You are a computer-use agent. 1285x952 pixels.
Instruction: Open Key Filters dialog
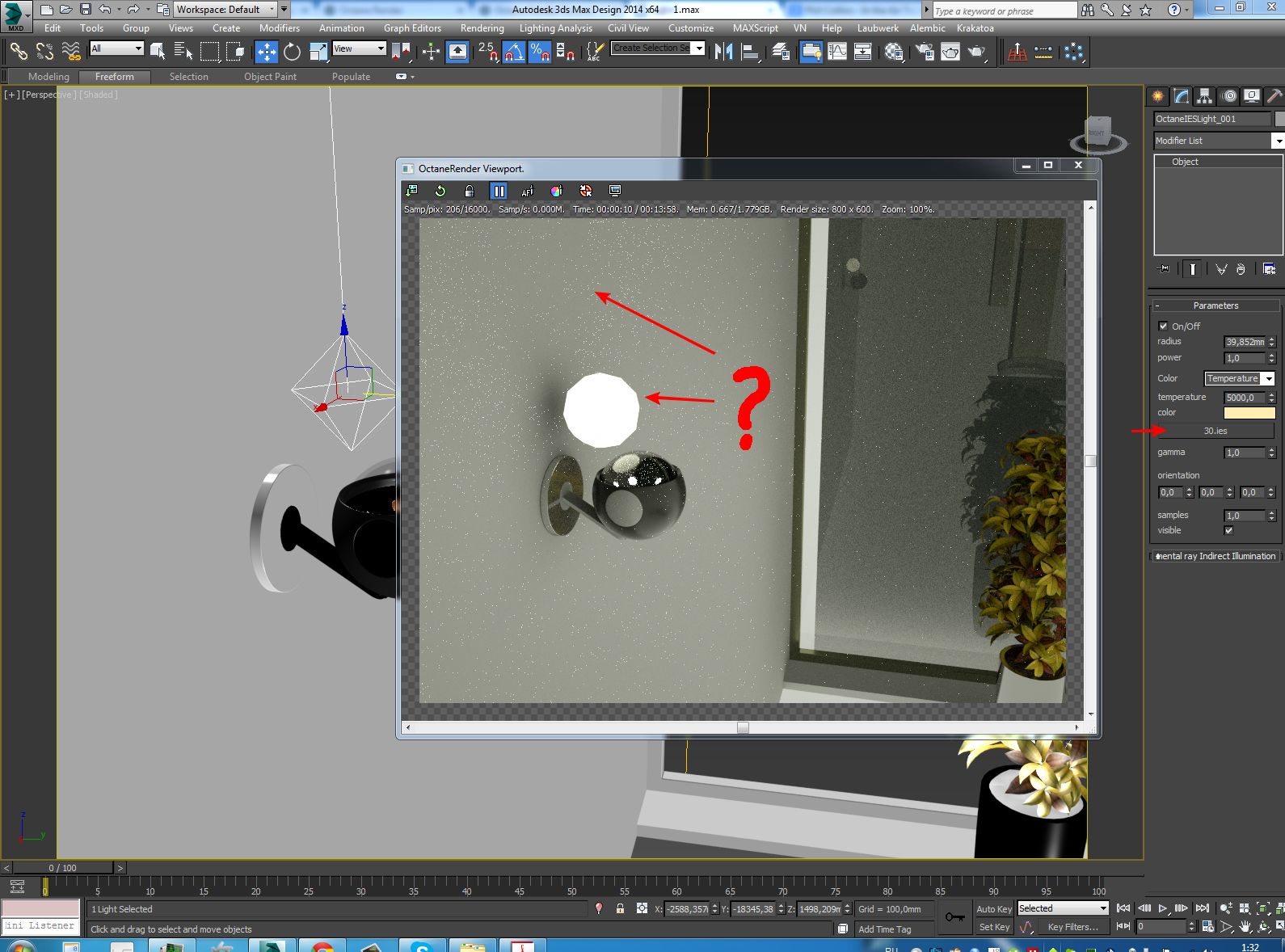coord(1072,927)
